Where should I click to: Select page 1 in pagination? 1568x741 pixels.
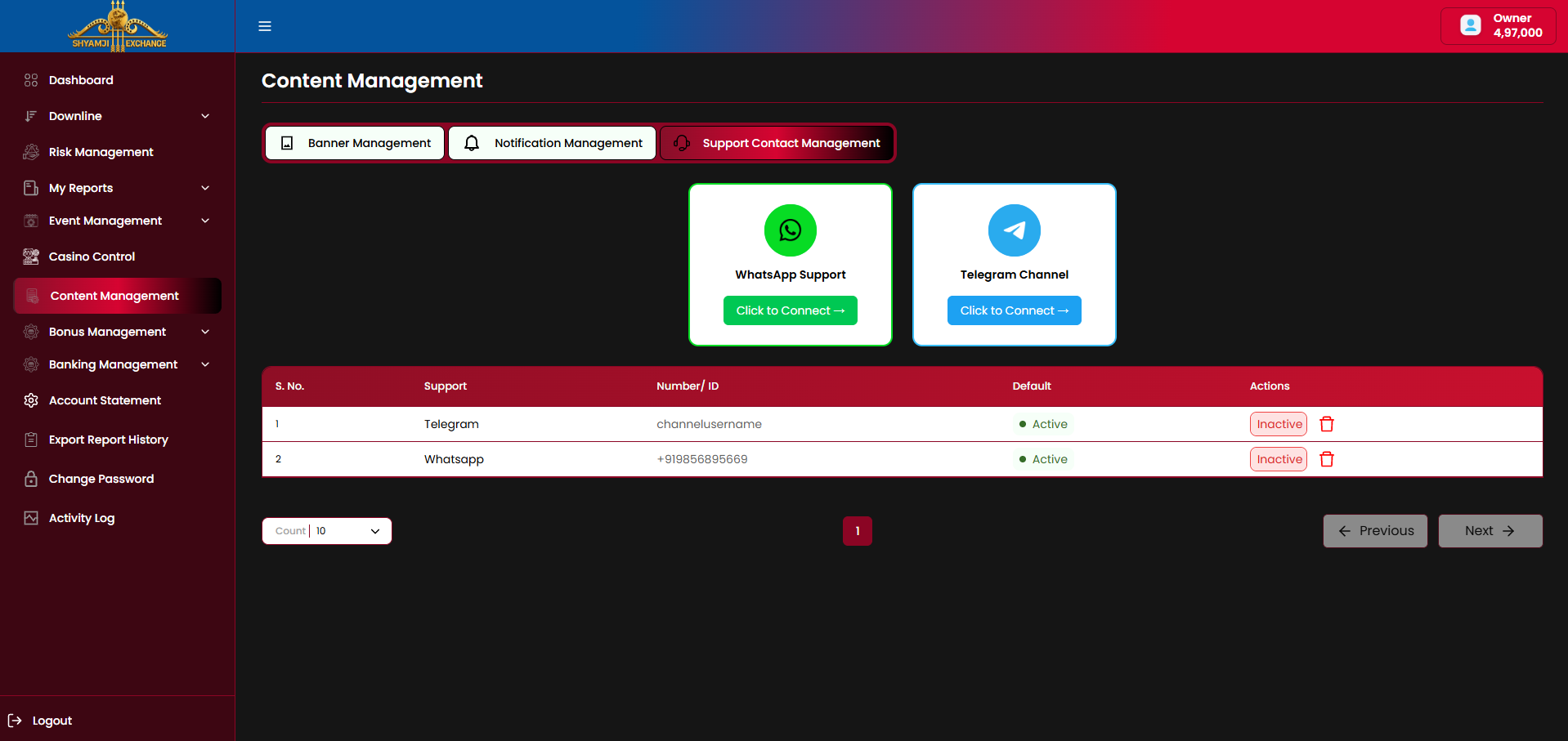pyautogui.click(x=858, y=531)
